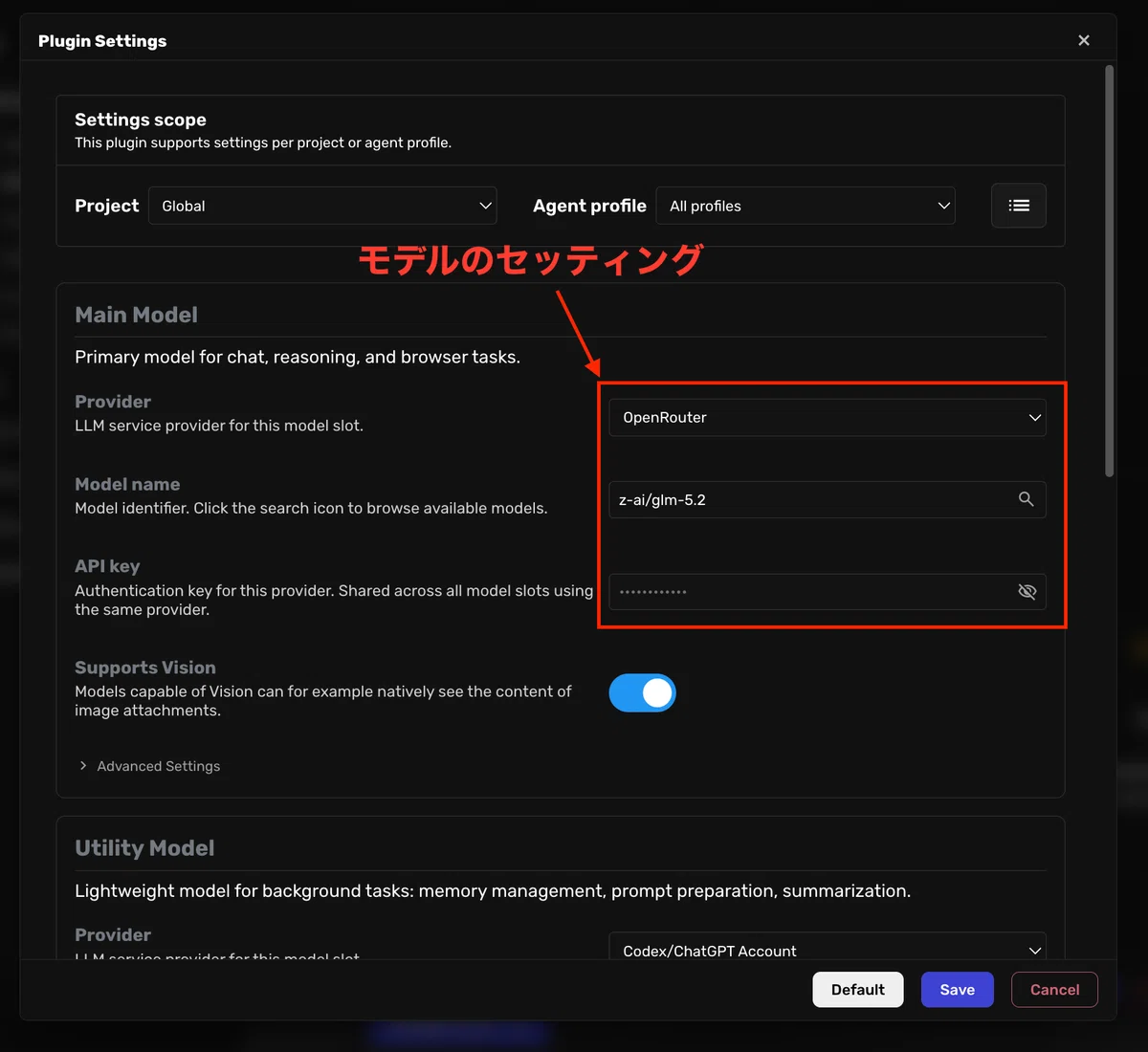Open the Agent profile dropdown
1148x1052 pixels.
pos(806,206)
